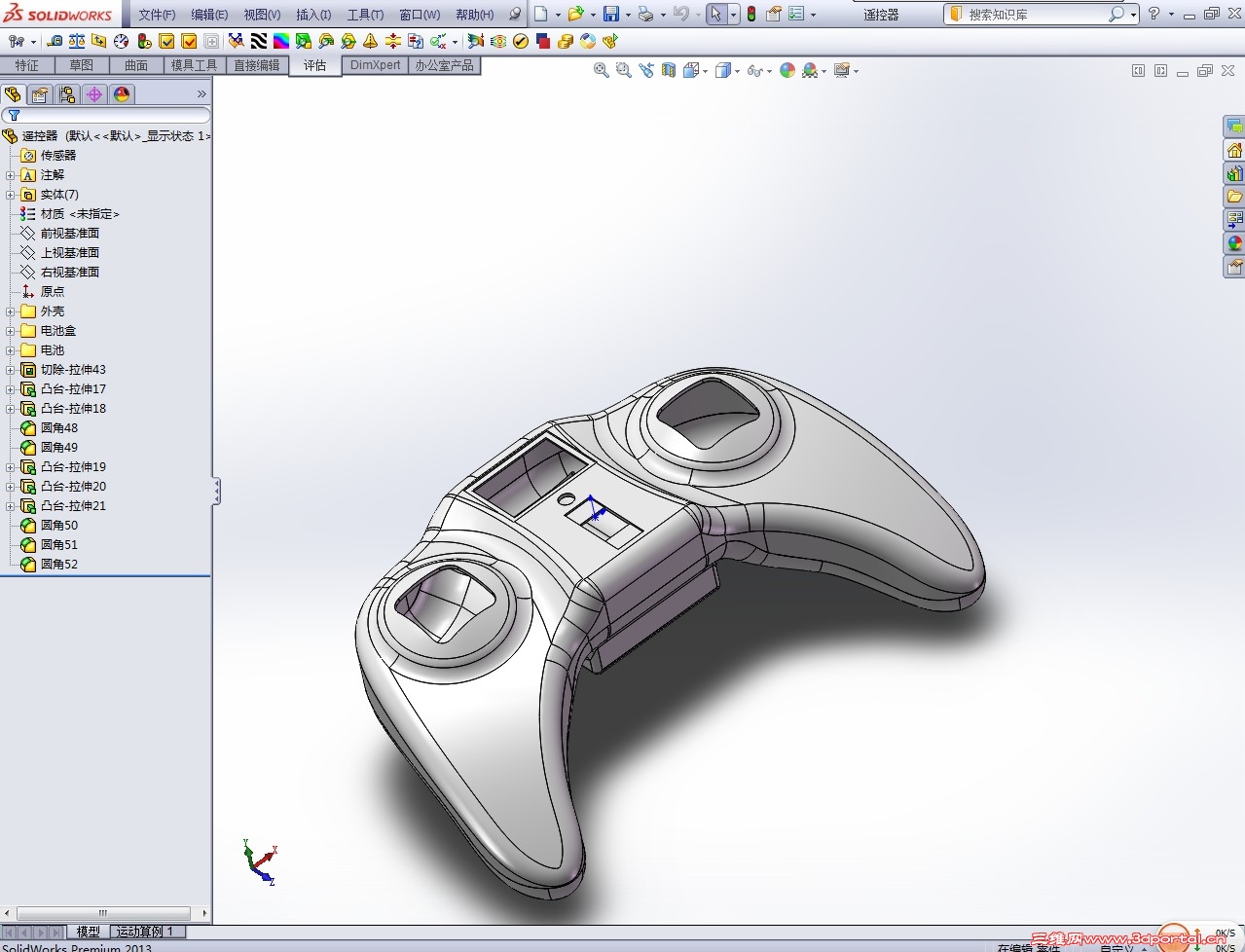
Task: Expand the 切除-拉伸43 feature
Action: pos(10,370)
